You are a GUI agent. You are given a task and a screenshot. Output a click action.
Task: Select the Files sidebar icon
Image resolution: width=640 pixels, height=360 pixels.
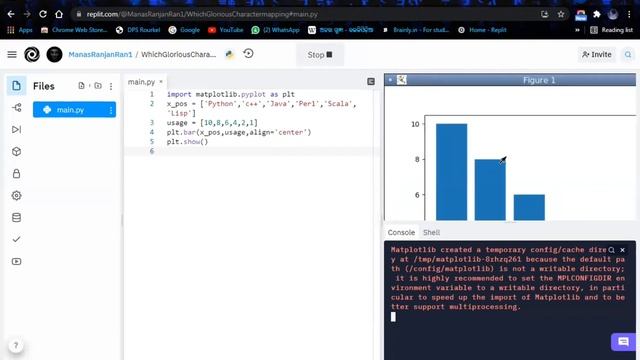coord(16,86)
